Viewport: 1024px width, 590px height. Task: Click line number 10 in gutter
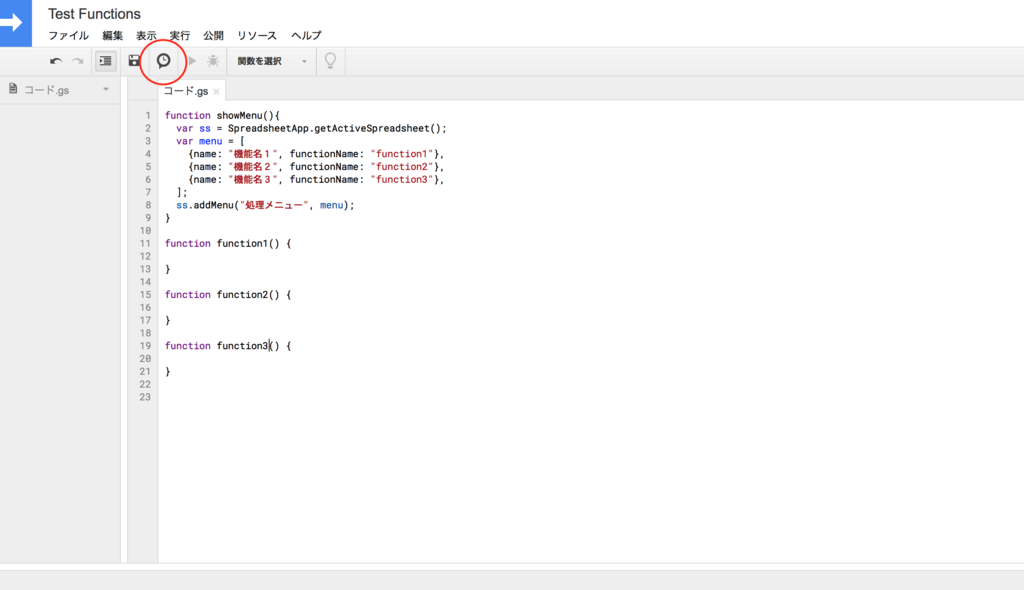tap(144, 231)
